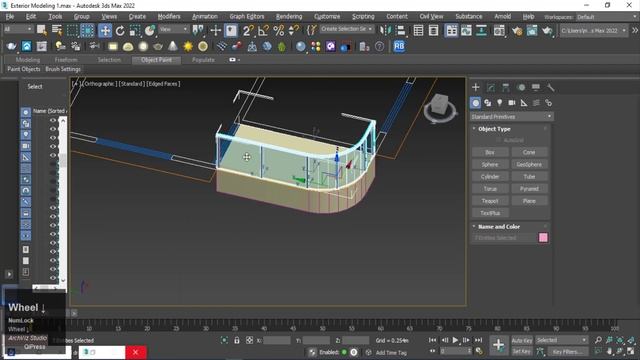Click the Set Key button
This screenshot has width=640, height=360.
(522, 351)
